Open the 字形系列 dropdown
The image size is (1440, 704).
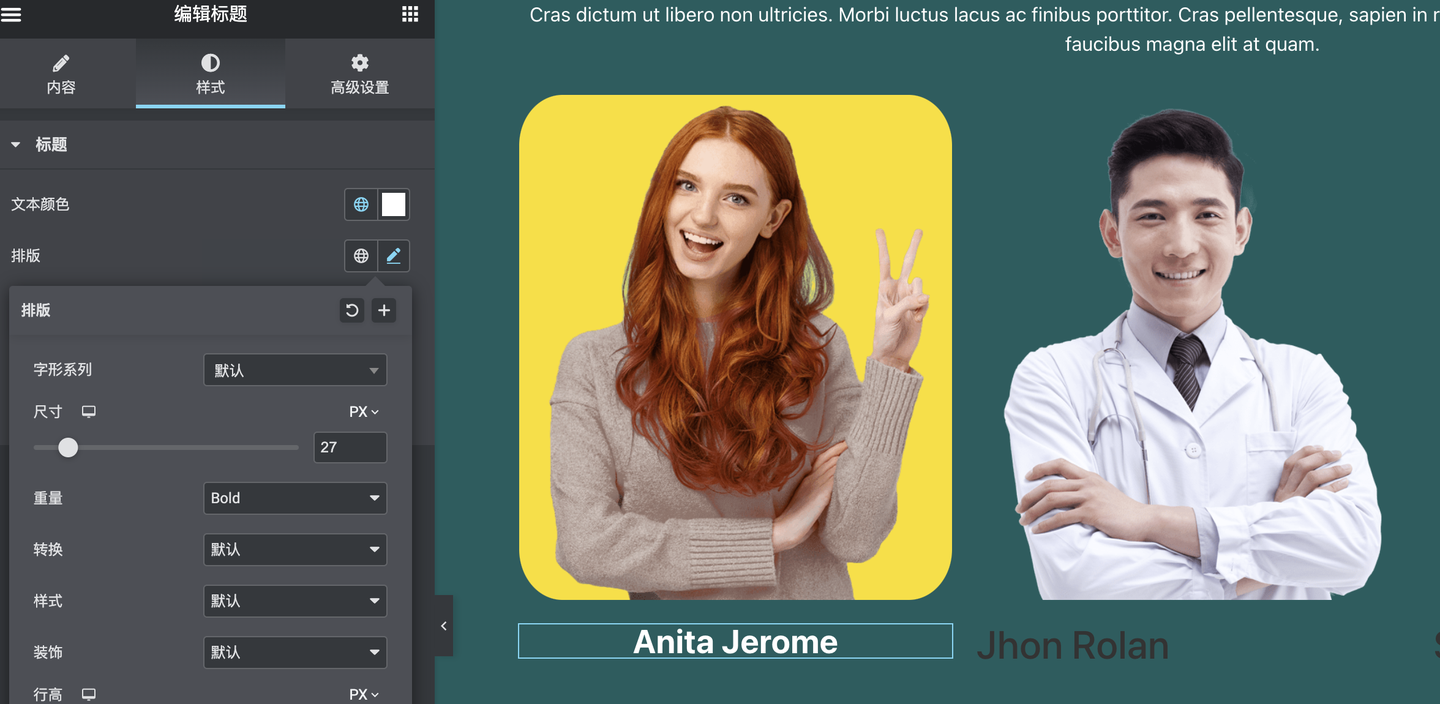[x=295, y=370]
